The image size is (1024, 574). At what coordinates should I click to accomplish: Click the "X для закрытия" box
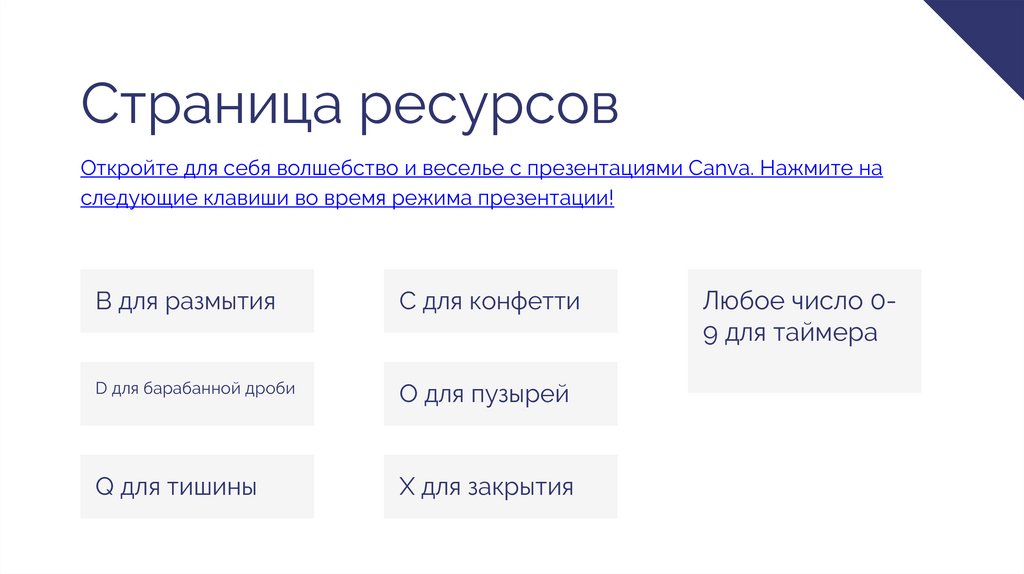coord(500,487)
